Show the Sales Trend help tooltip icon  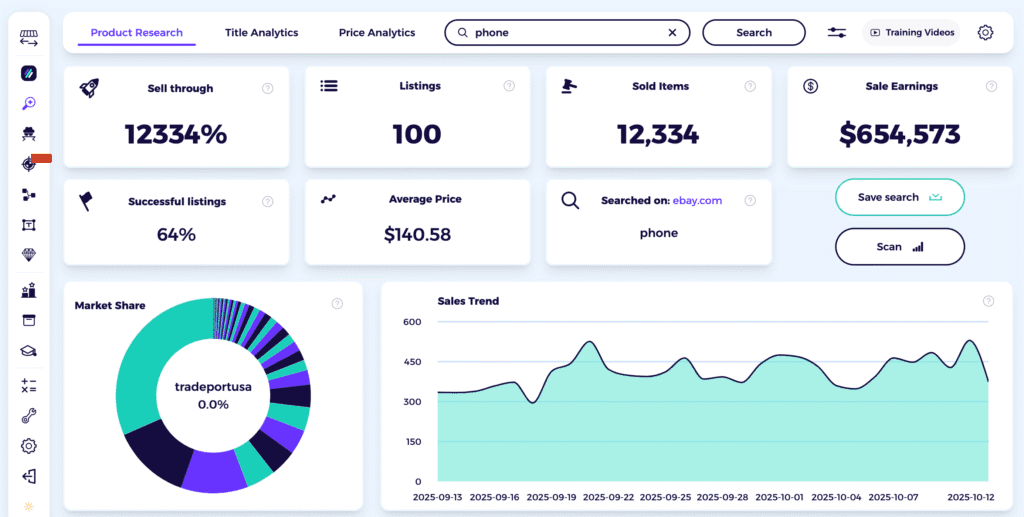point(988,301)
